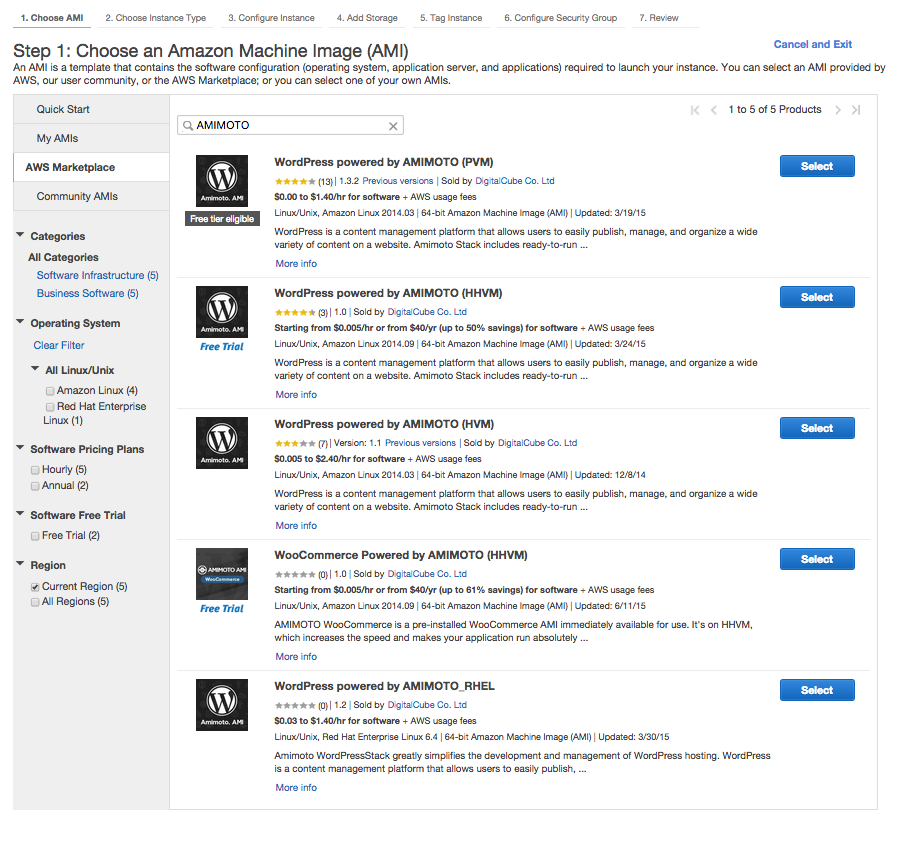The height and width of the screenshot is (841, 899).
Task: Select WordPress powered by AMIMOTO_RHEL
Action: (x=817, y=690)
